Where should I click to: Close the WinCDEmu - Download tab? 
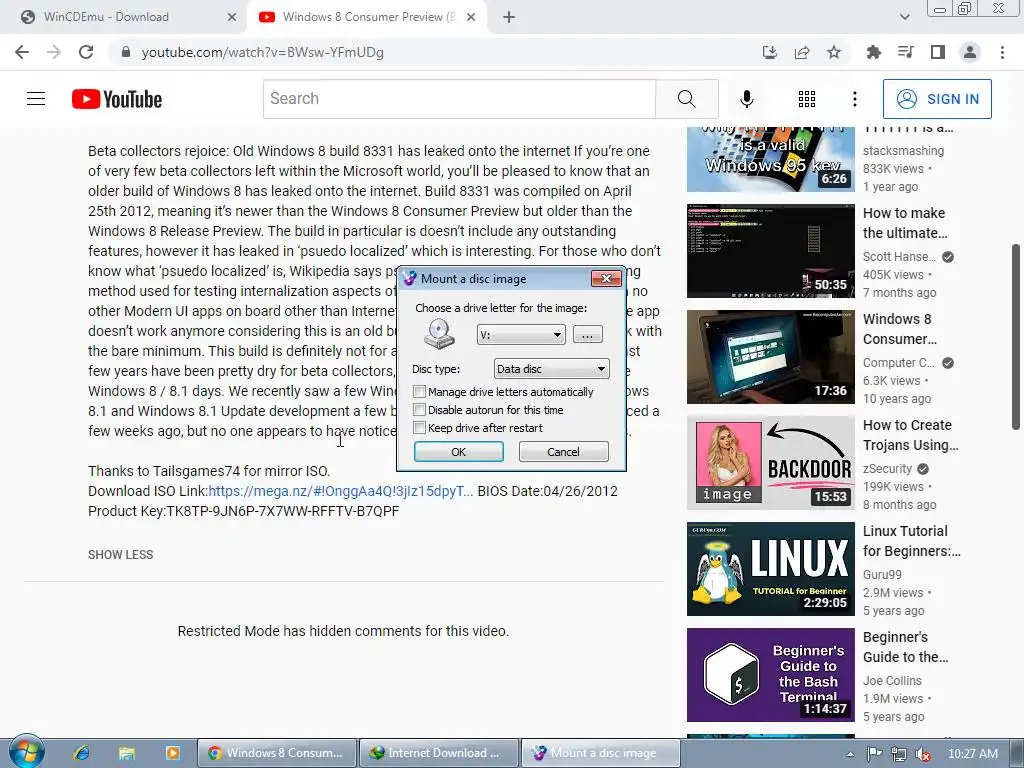(232, 17)
